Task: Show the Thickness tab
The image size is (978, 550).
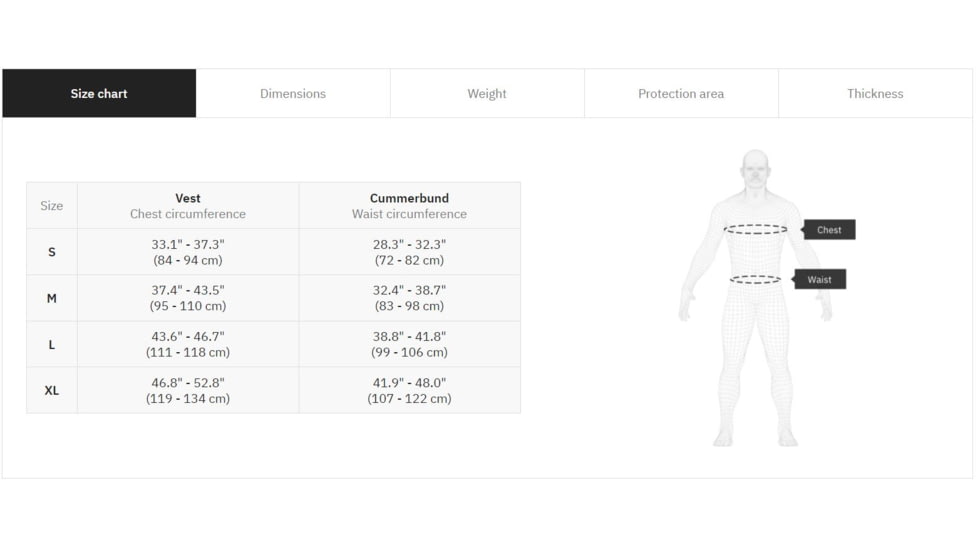Action: [x=875, y=94]
